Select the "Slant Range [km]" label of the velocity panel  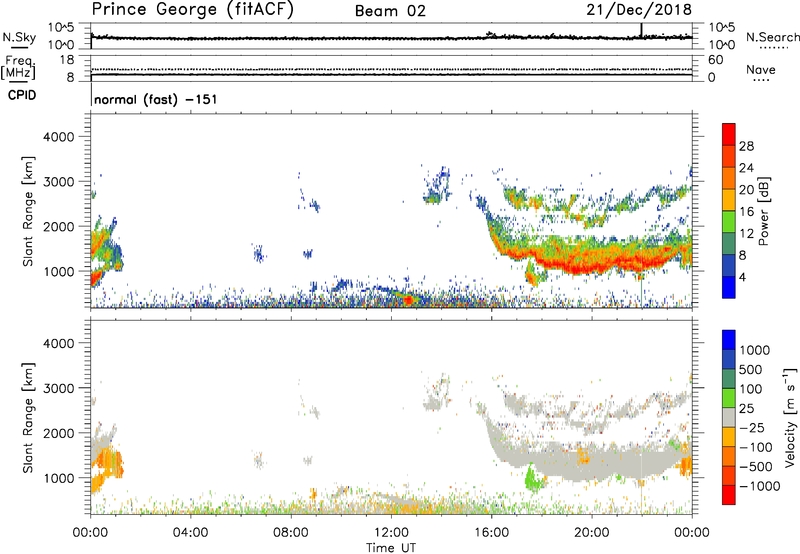click(x=28, y=418)
